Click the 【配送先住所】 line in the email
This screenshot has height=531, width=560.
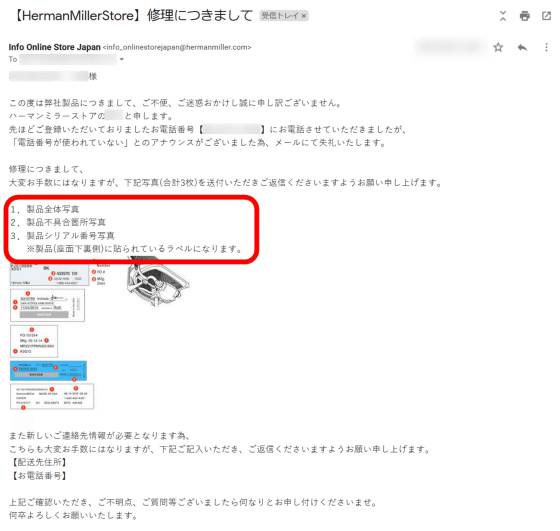coord(39,462)
